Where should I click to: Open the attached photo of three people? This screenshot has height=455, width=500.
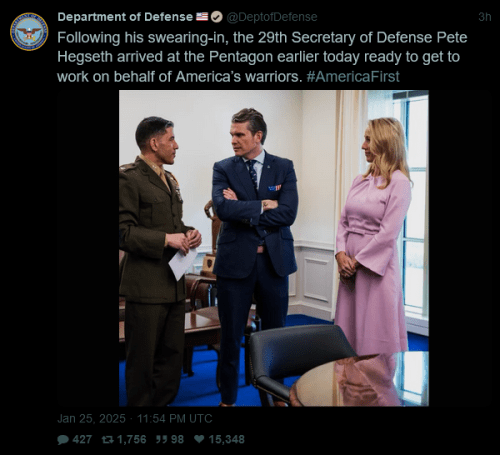coord(274,248)
